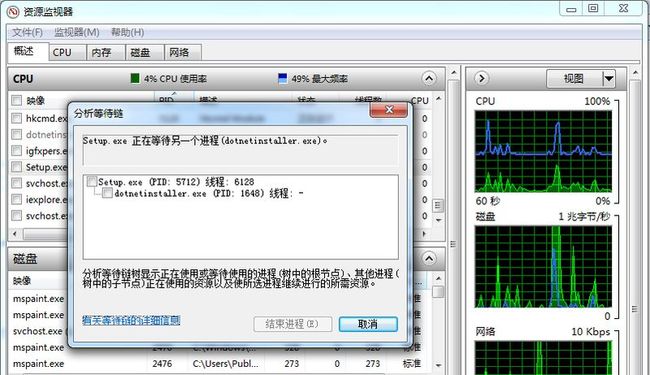Screen dimensions: 650x375
Task: Sort by the CPU column header
Action: click(x=419, y=100)
